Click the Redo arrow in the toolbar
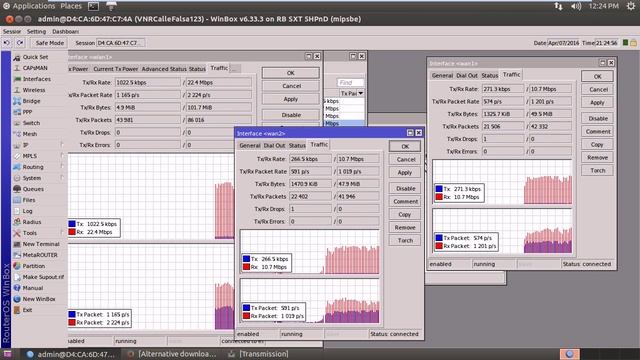This screenshot has height=360, width=640. click(x=20, y=43)
